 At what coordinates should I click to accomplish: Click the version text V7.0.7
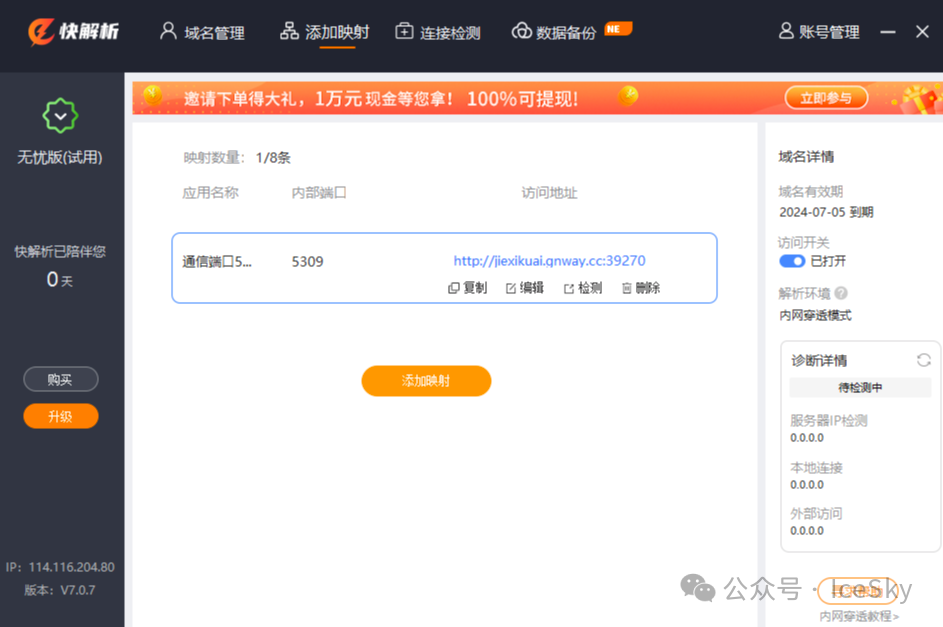(x=78, y=590)
